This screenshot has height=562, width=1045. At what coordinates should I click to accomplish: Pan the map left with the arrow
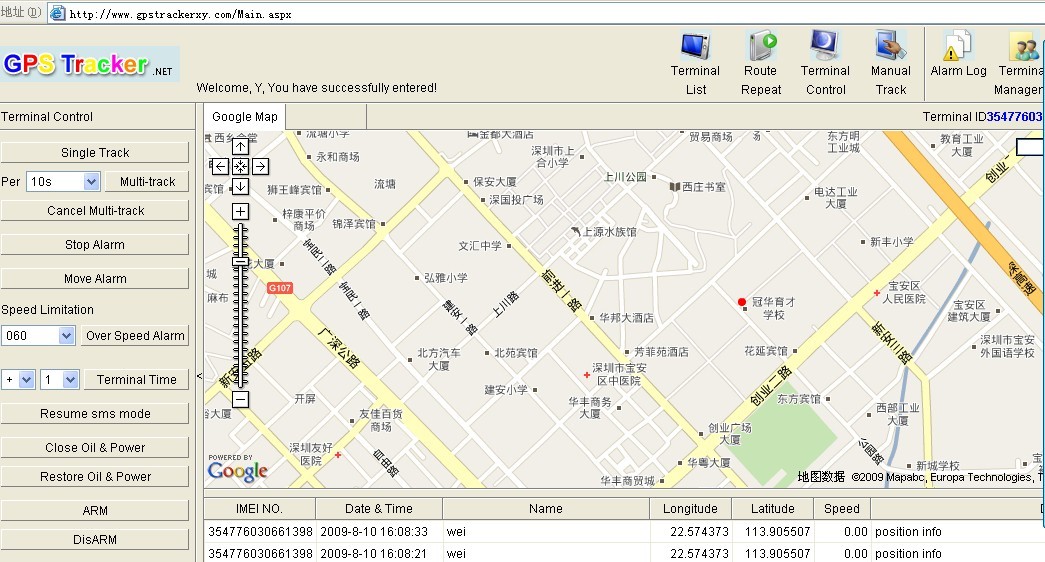tap(221, 166)
